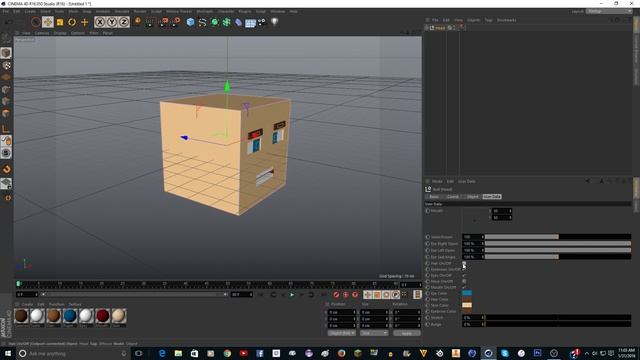Toggle the Eyebrows On/Off checkbox
This screenshot has width=640, height=360.
coord(464,269)
